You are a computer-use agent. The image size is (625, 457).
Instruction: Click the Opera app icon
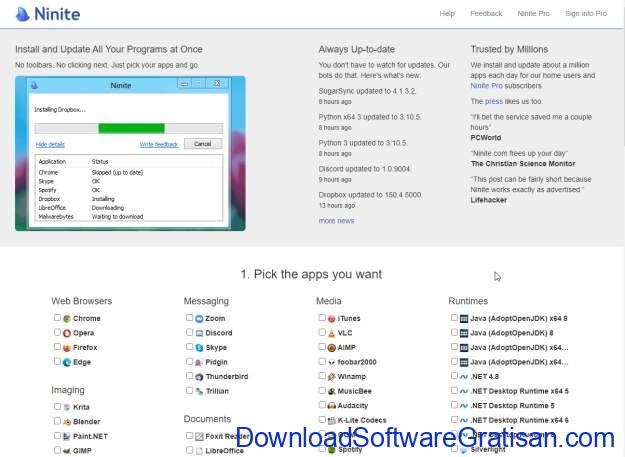pos(67,333)
